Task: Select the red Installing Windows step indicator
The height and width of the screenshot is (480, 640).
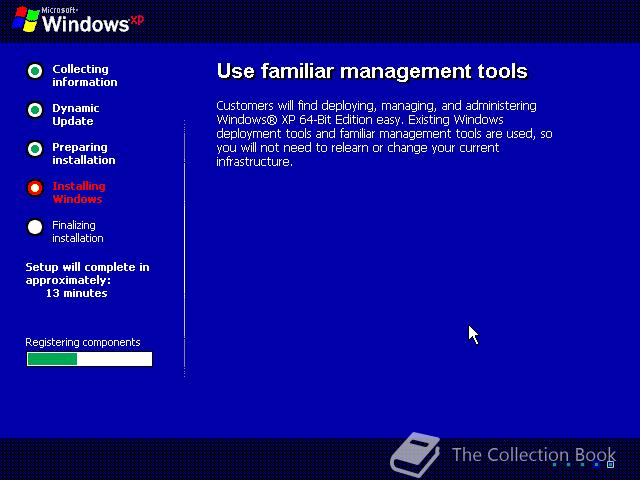Action: coord(35,188)
